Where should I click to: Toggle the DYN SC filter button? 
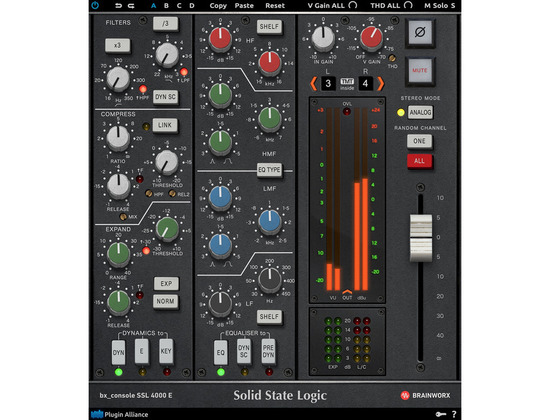tap(166, 97)
